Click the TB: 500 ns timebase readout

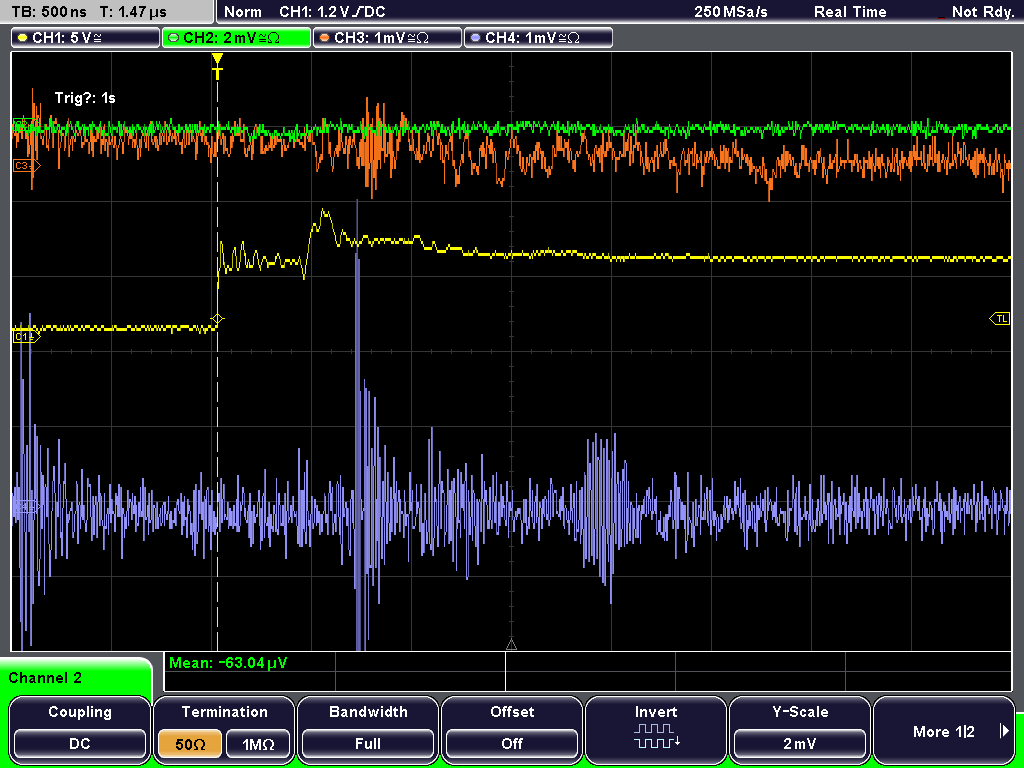pos(50,12)
